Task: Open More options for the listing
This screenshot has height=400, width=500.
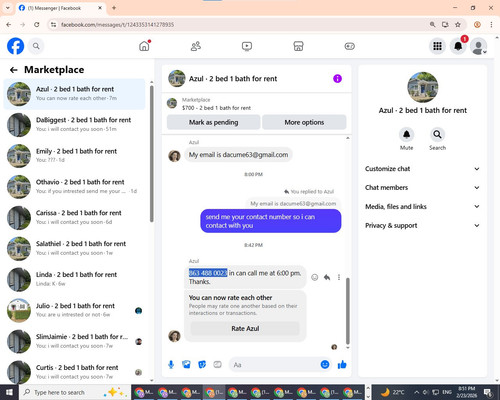Action: coord(304,122)
